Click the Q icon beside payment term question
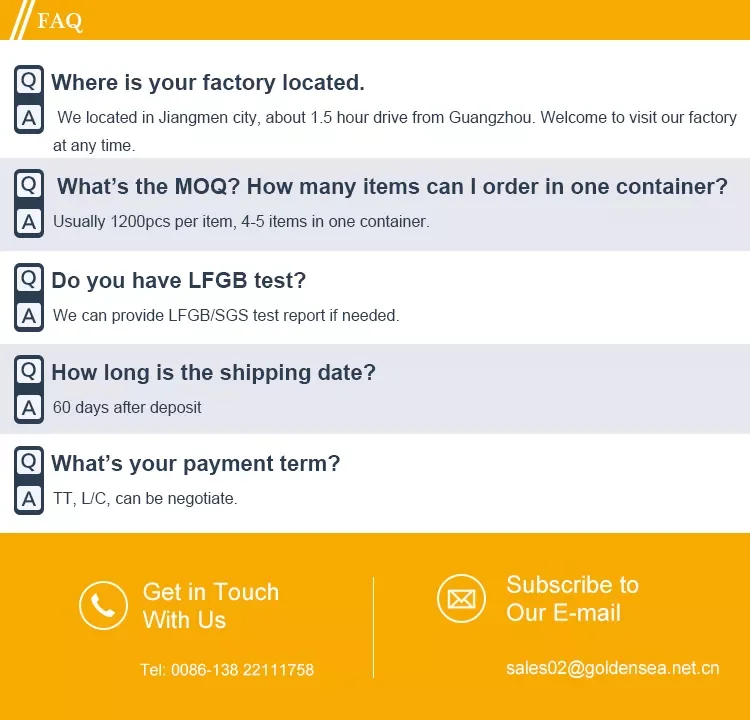This screenshot has width=750, height=720. click(29, 462)
